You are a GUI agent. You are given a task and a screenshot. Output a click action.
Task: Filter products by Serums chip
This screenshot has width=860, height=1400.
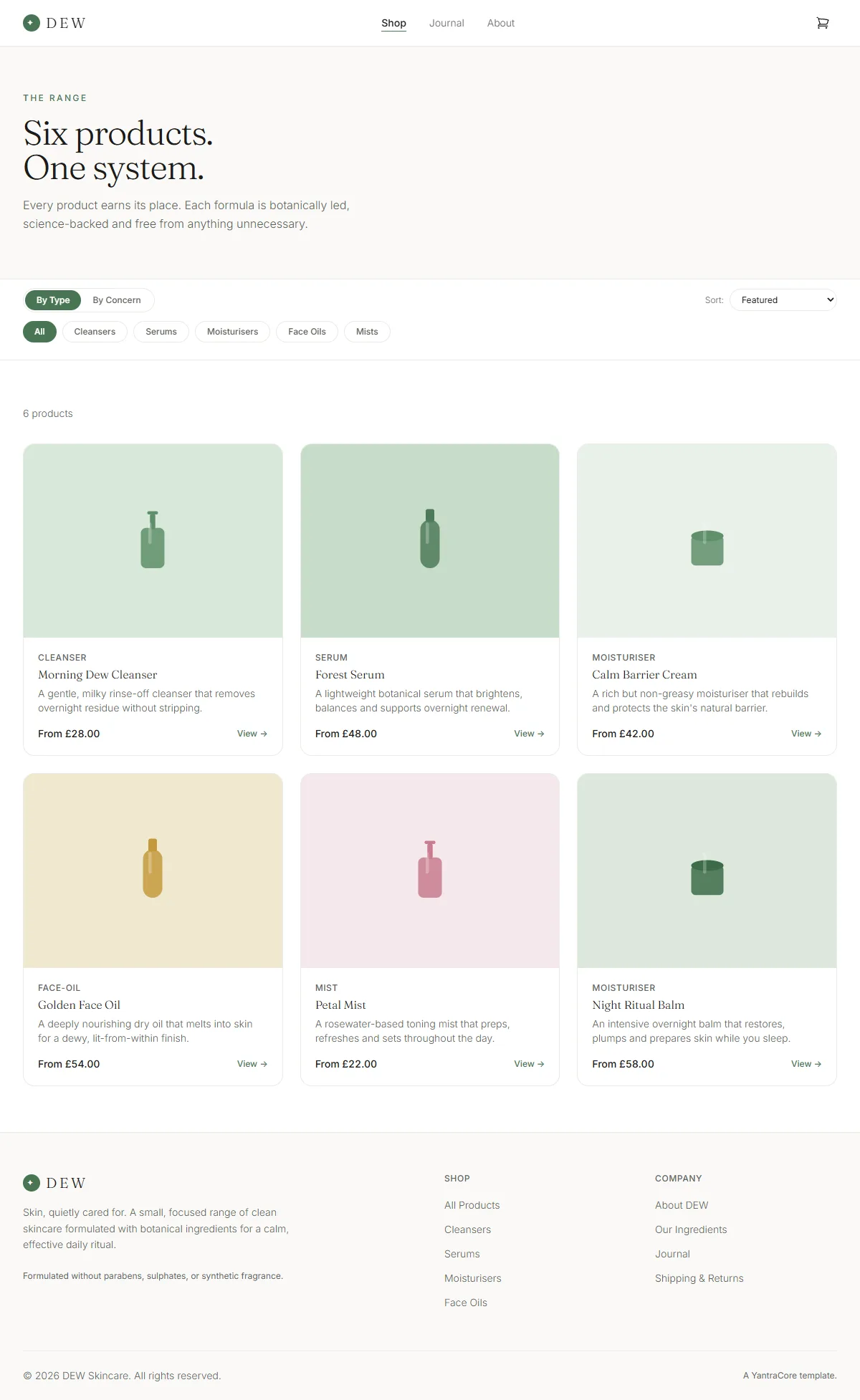point(161,332)
